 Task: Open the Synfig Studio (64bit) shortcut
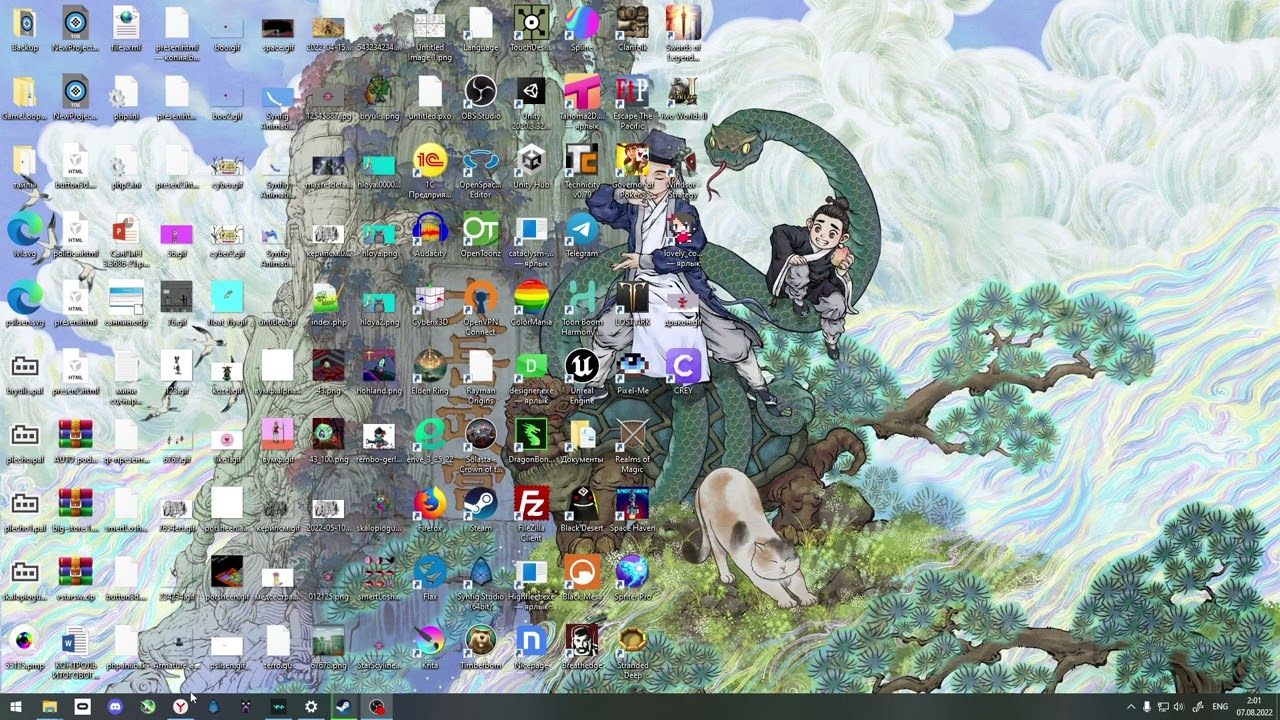tap(481, 582)
